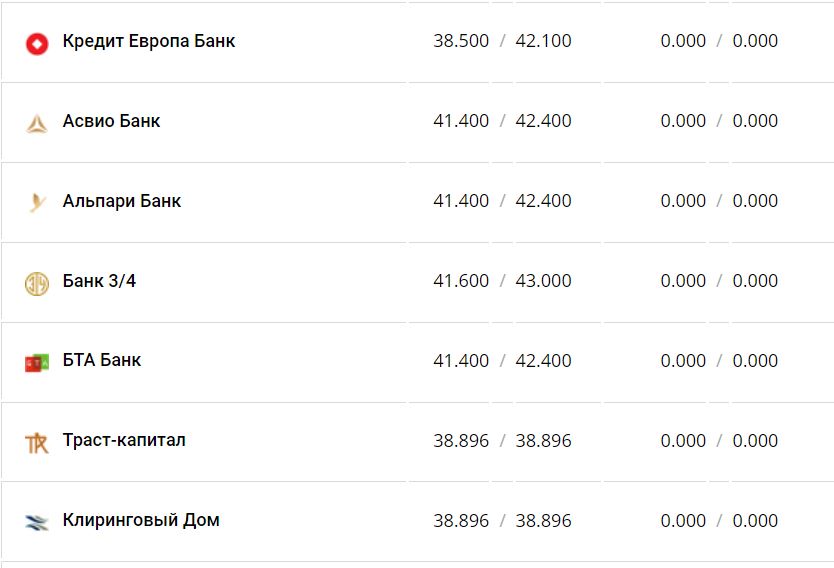Image resolution: width=834 pixels, height=568 pixels.
Task: Open the Асвио Банк name link
Action: 111,121
